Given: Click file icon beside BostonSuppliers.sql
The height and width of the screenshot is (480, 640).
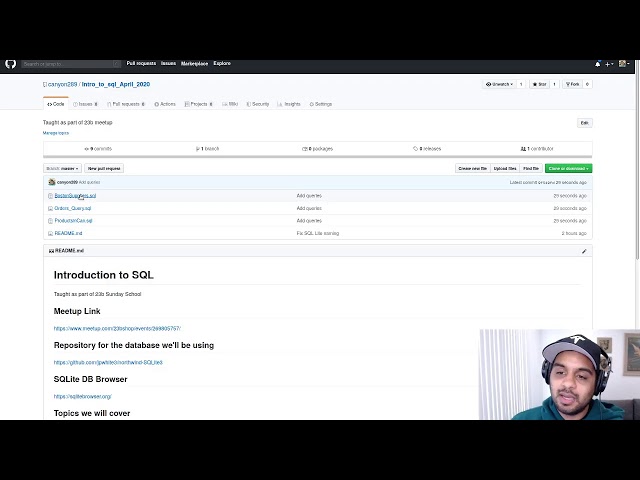Looking at the screenshot, I should 51,196.
